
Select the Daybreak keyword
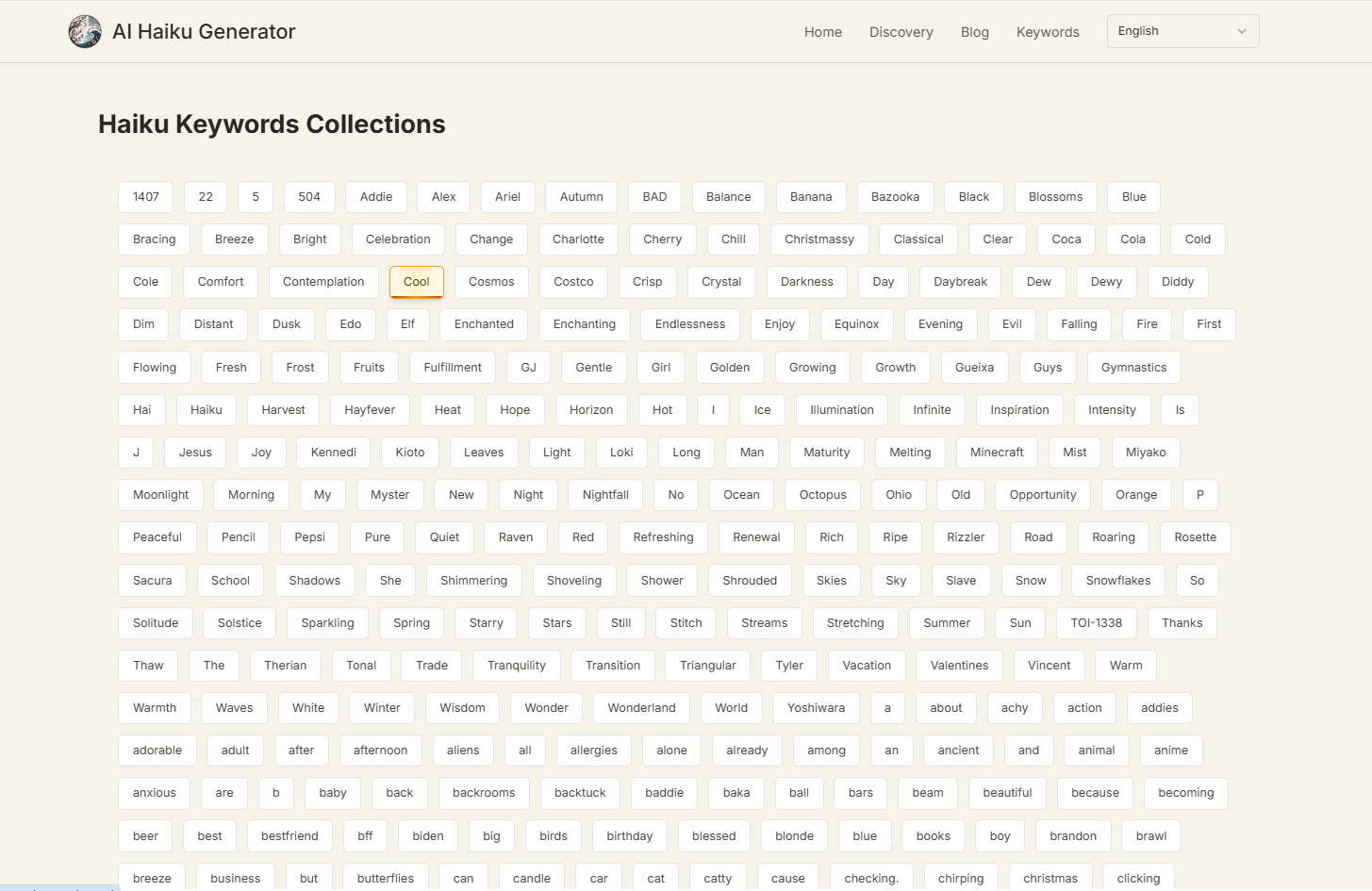tap(960, 282)
